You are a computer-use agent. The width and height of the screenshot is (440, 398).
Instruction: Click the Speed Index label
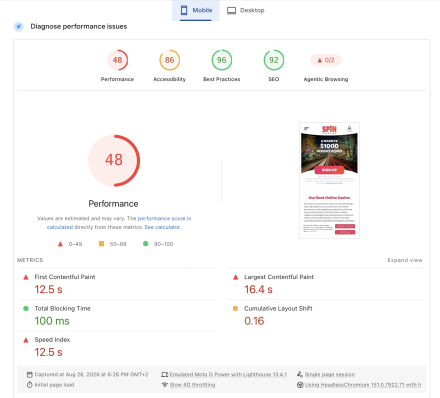pos(52,340)
